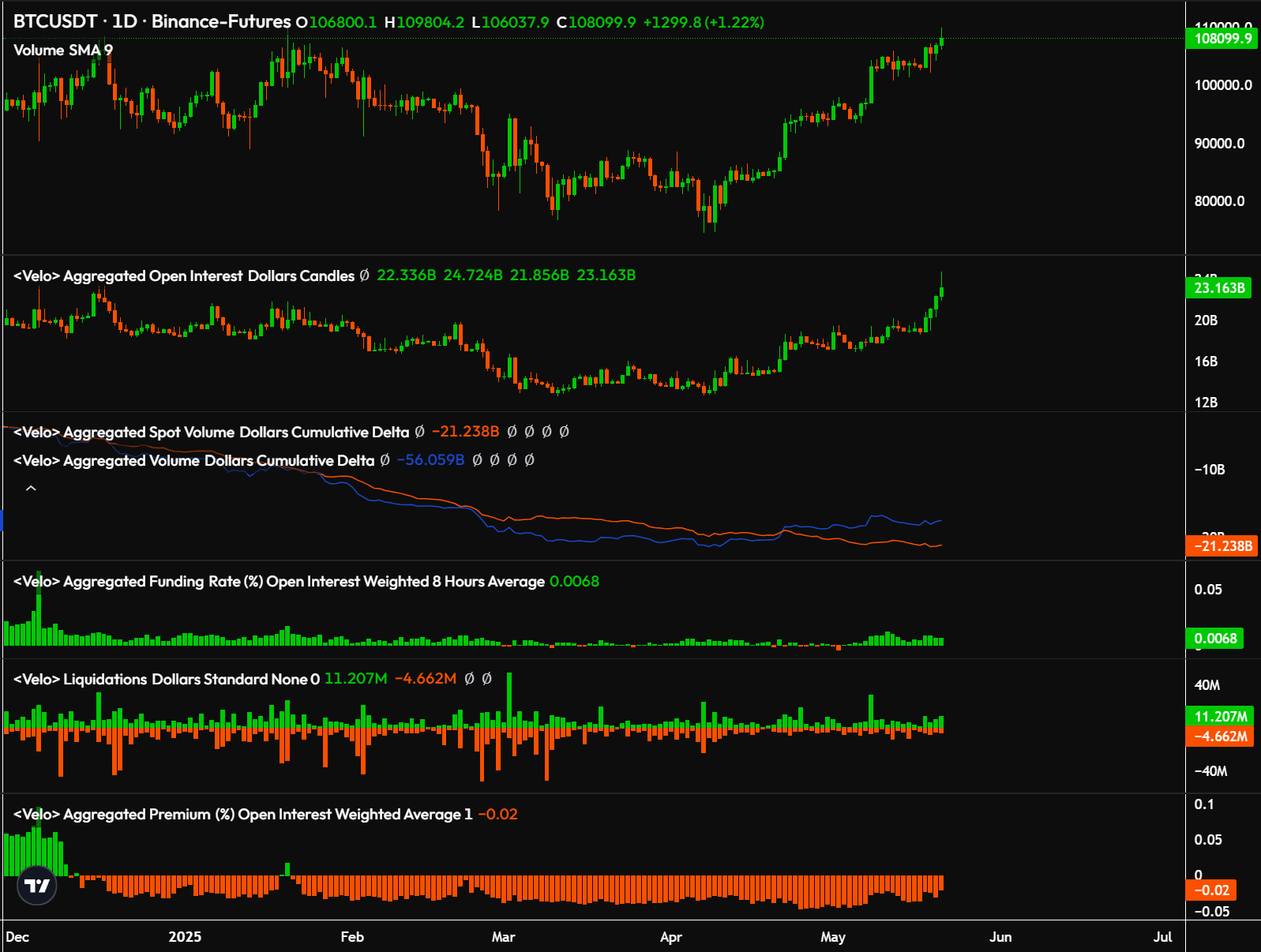The height and width of the screenshot is (952, 1261).
Task: Click the close value C108099.9 in header
Action: (x=596, y=22)
